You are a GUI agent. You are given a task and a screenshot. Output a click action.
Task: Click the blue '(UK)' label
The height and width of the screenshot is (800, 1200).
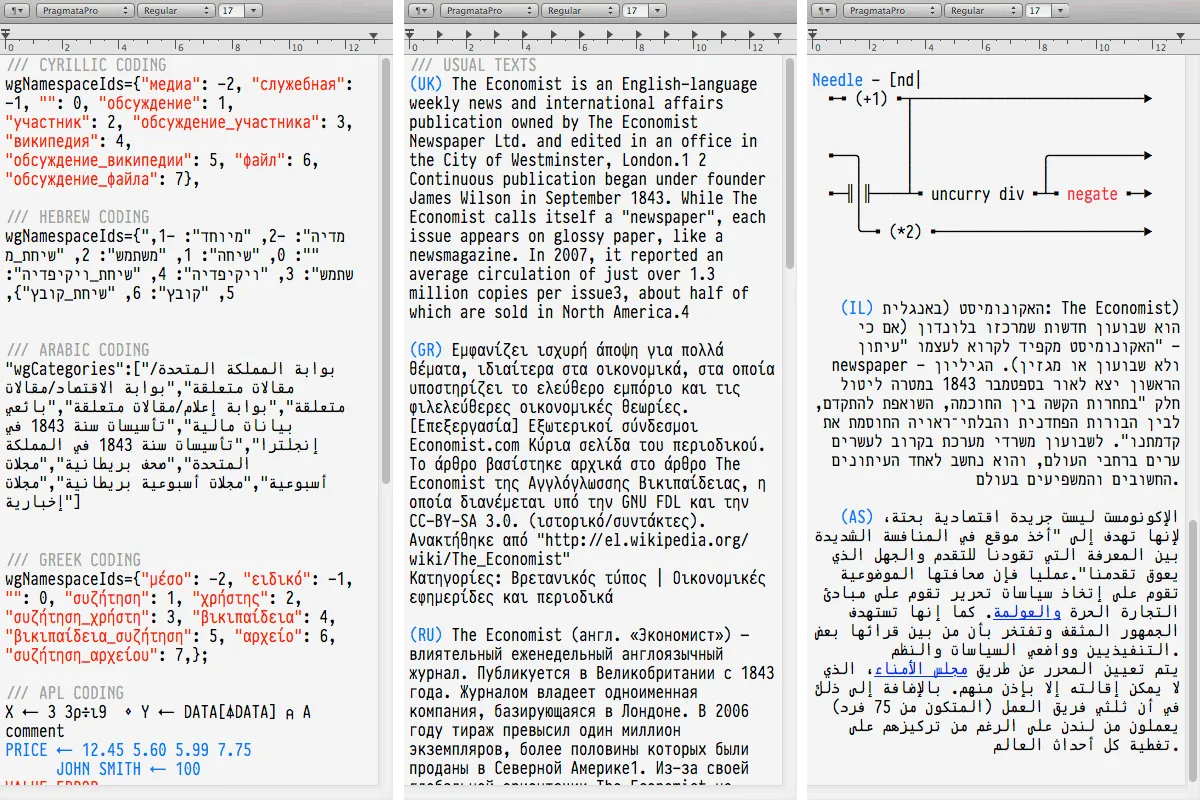coord(428,85)
